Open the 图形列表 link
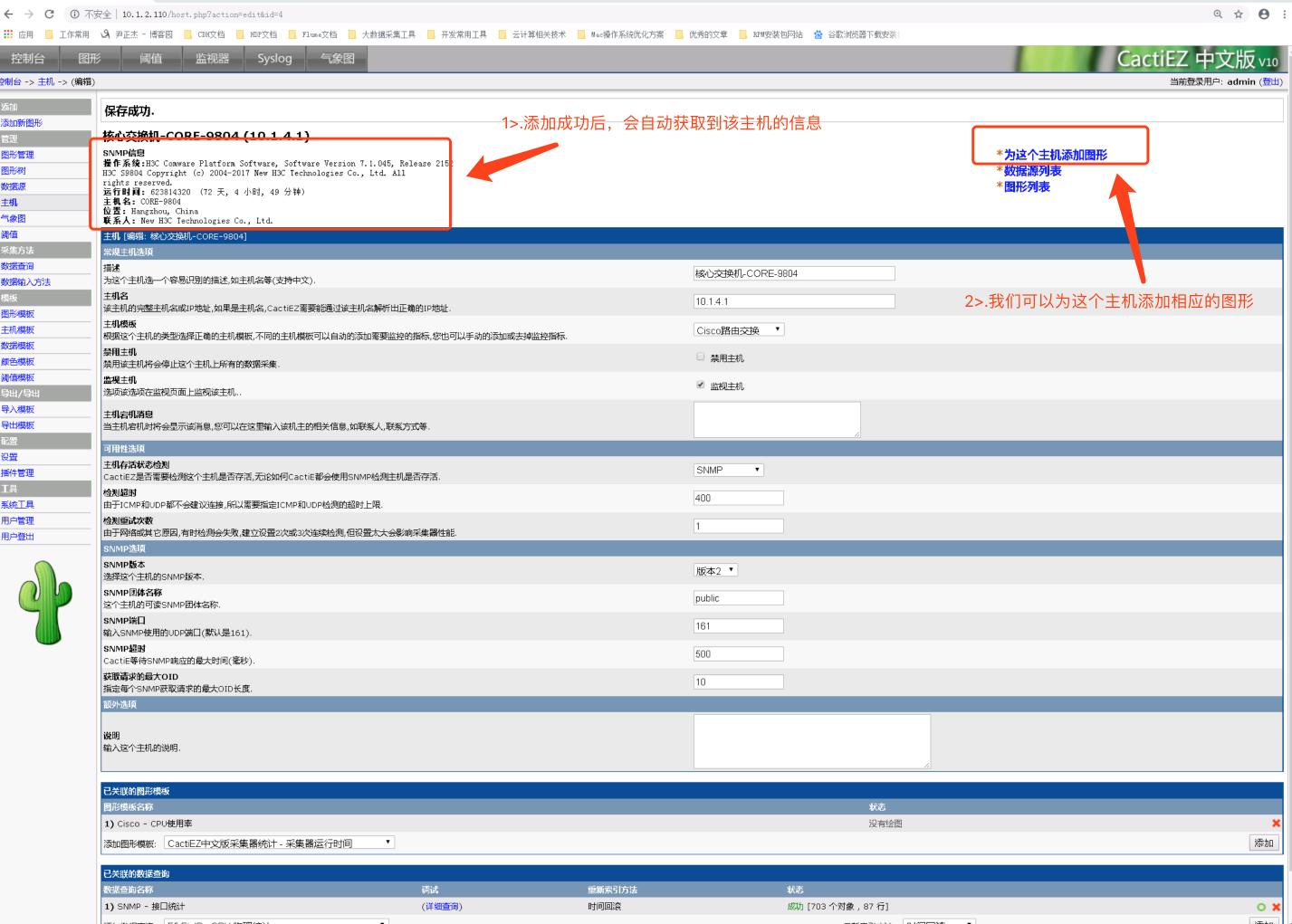Image resolution: width=1292 pixels, height=924 pixels. (x=1027, y=186)
